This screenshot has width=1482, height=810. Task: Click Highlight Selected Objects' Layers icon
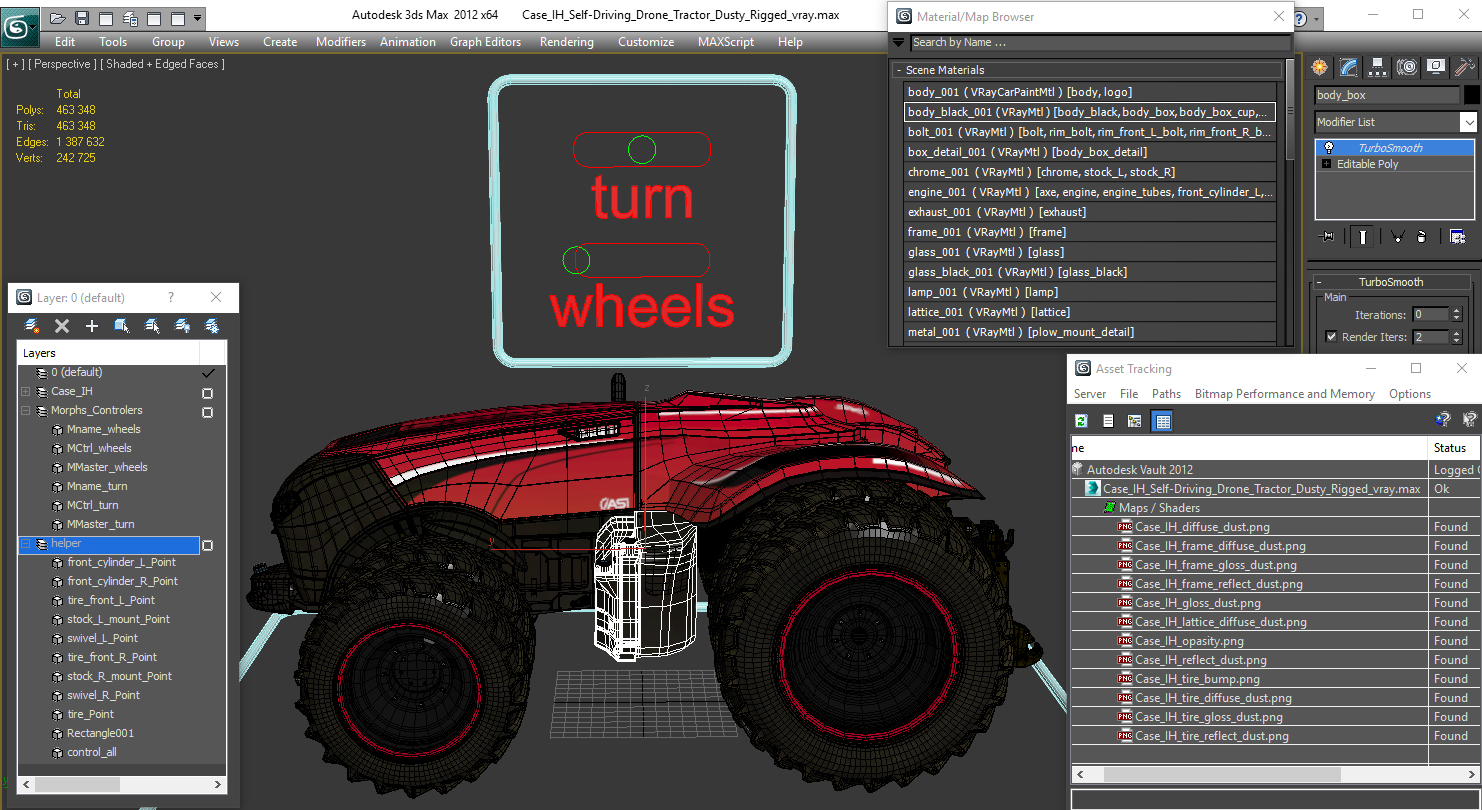click(152, 326)
